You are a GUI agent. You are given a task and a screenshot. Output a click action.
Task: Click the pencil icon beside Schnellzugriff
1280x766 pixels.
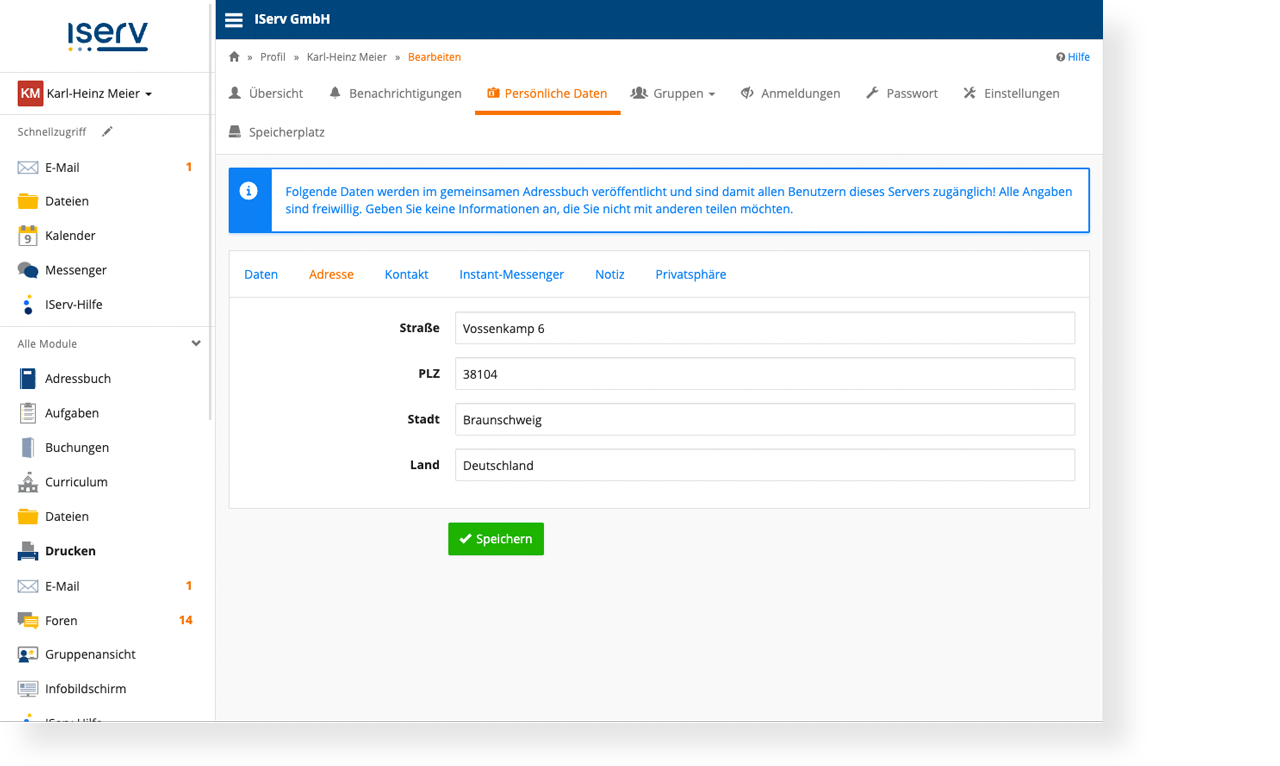pyautogui.click(x=107, y=132)
